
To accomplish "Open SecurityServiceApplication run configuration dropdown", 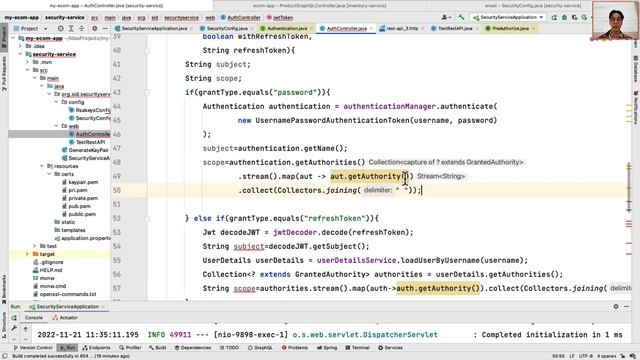I will [508, 18].
